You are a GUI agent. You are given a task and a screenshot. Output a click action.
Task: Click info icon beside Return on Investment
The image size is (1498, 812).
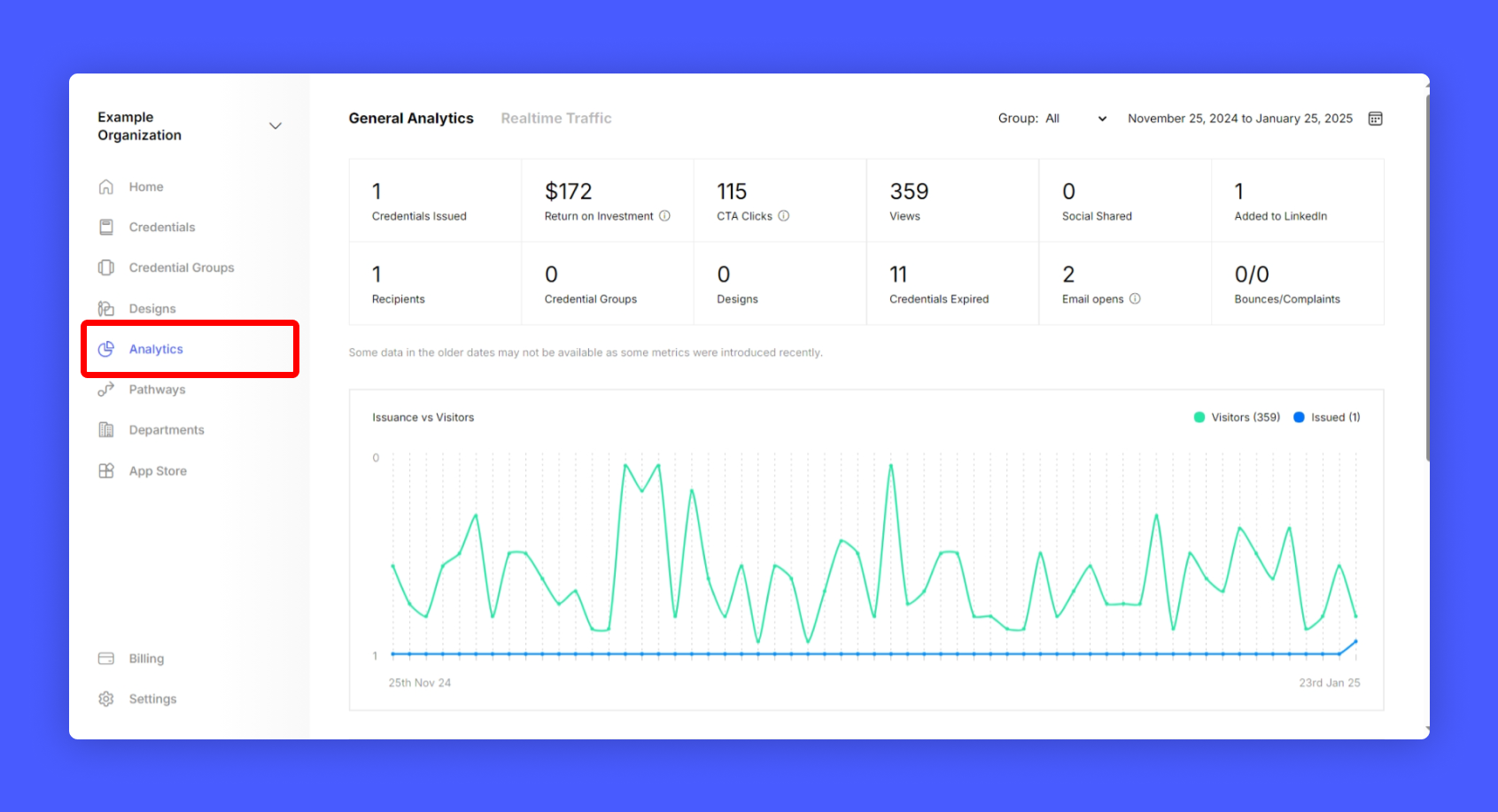tap(664, 216)
